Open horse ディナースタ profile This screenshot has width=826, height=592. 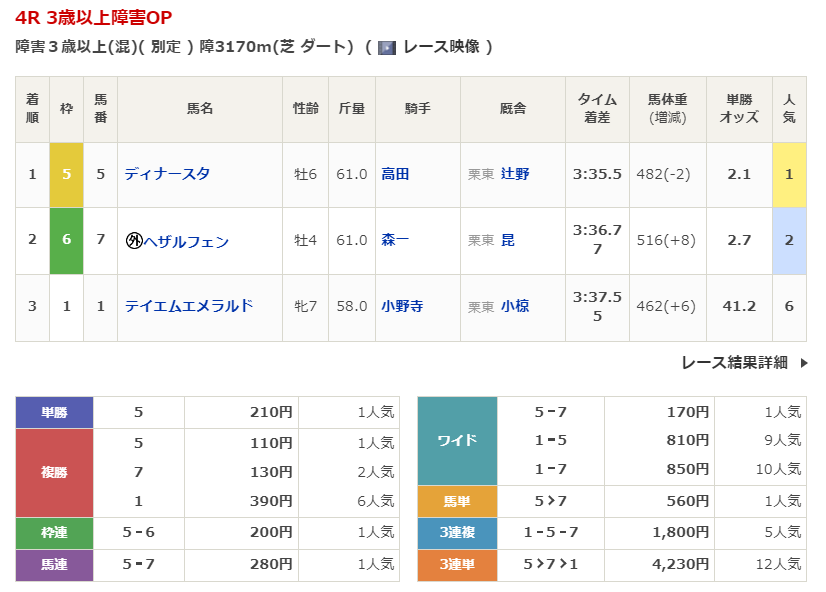pyautogui.click(x=167, y=174)
